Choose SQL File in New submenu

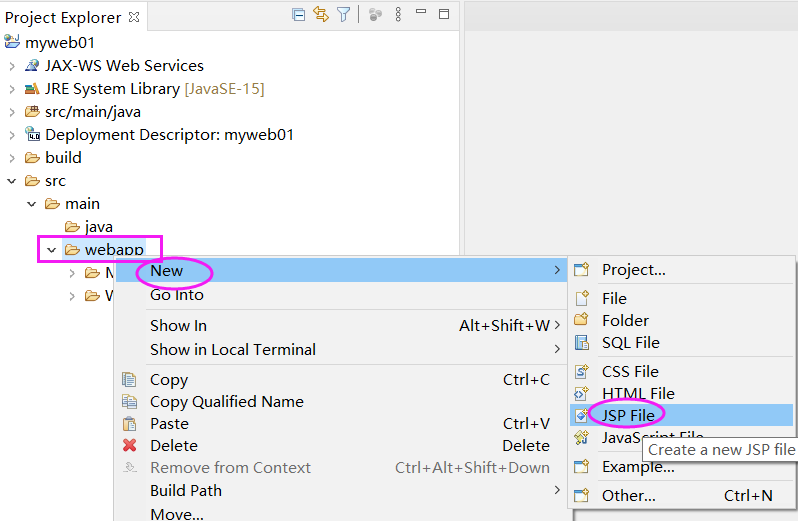coord(681,342)
